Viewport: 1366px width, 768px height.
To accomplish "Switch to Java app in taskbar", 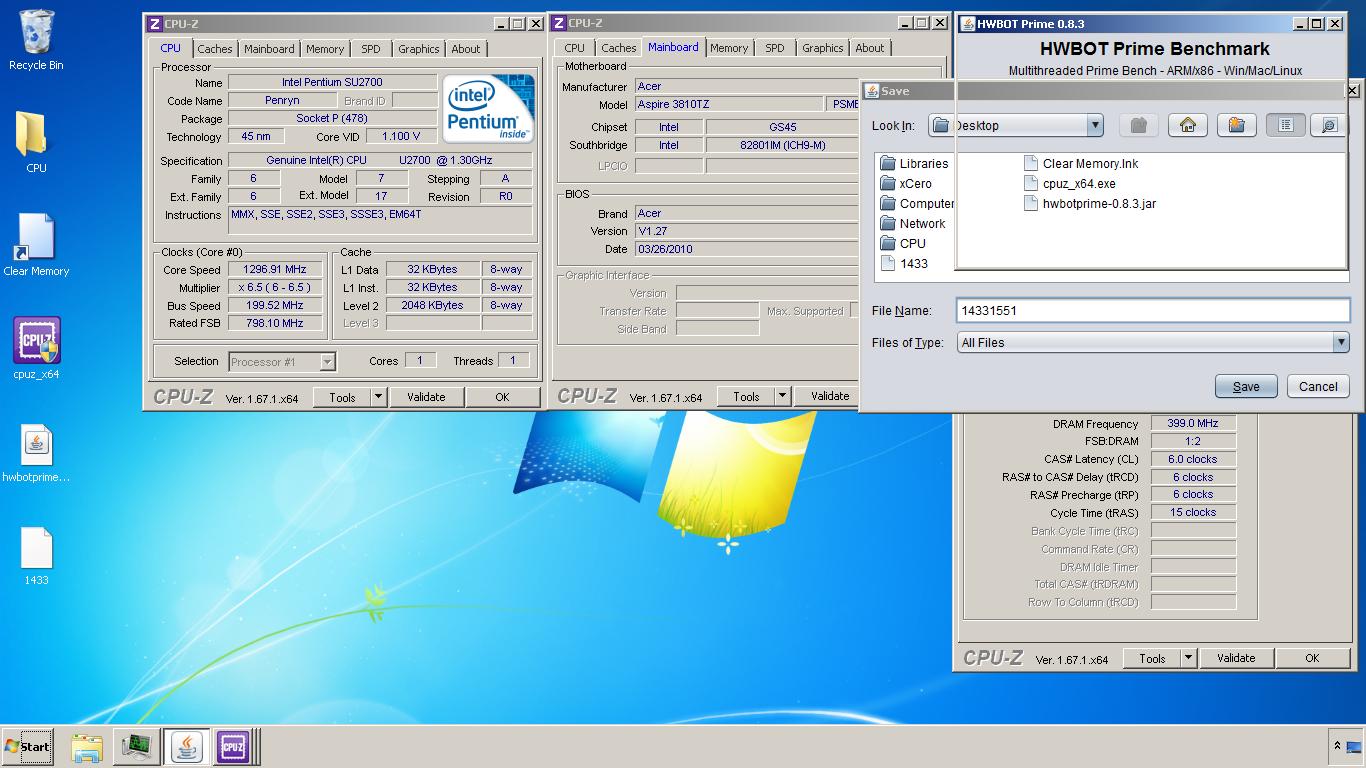I will pyautogui.click(x=186, y=746).
